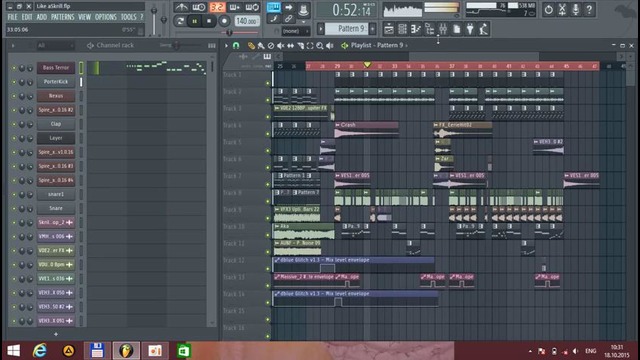The image size is (640, 360).
Task: Open the EDIT menu
Action: pyautogui.click(x=27, y=17)
